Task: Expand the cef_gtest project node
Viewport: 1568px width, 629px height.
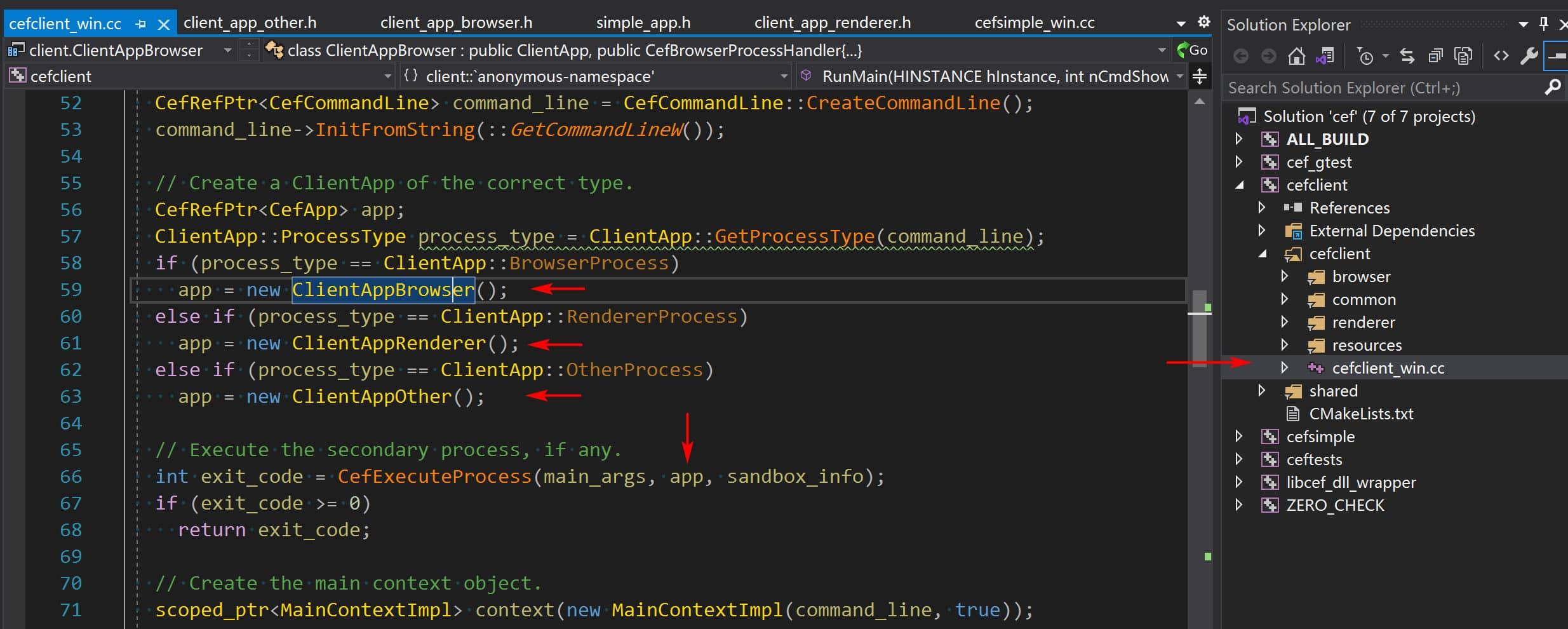Action: coord(1238,161)
